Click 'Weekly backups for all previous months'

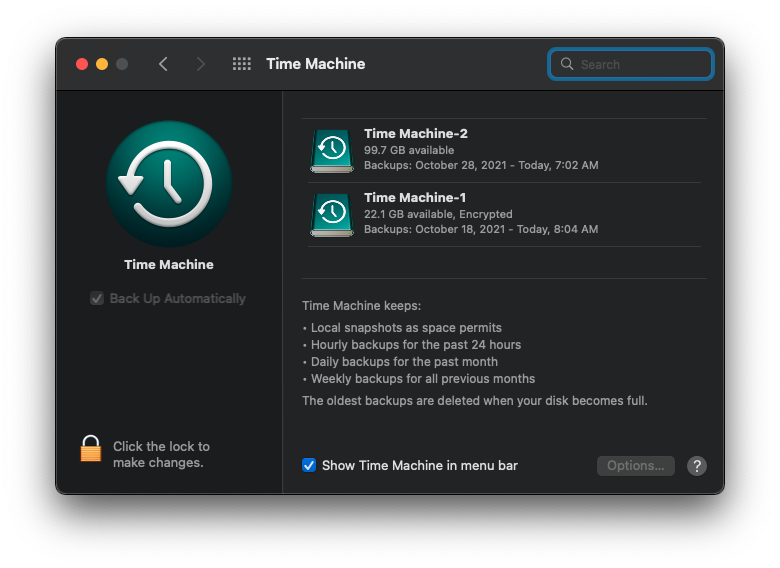(423, 379)
